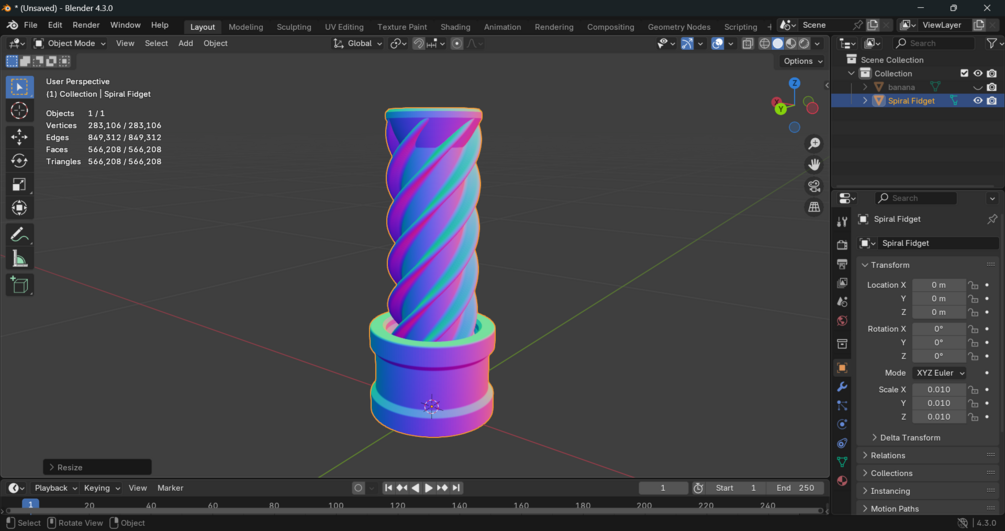Uncheck the Collection exclude checkbox
This screenshot has width=1005, height=531.
pyautogui.click(x=964, y=73)
